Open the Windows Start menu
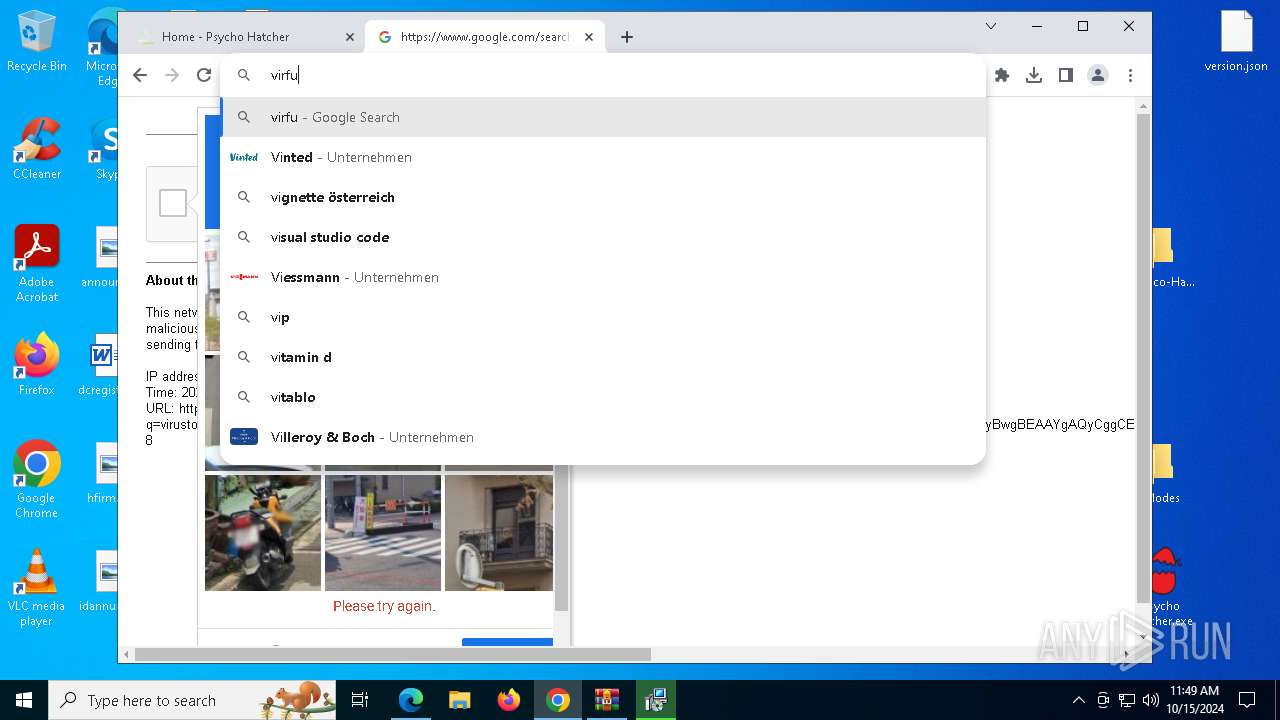The height and width of the screenshot is (720, 1280). tap(24, 700)
